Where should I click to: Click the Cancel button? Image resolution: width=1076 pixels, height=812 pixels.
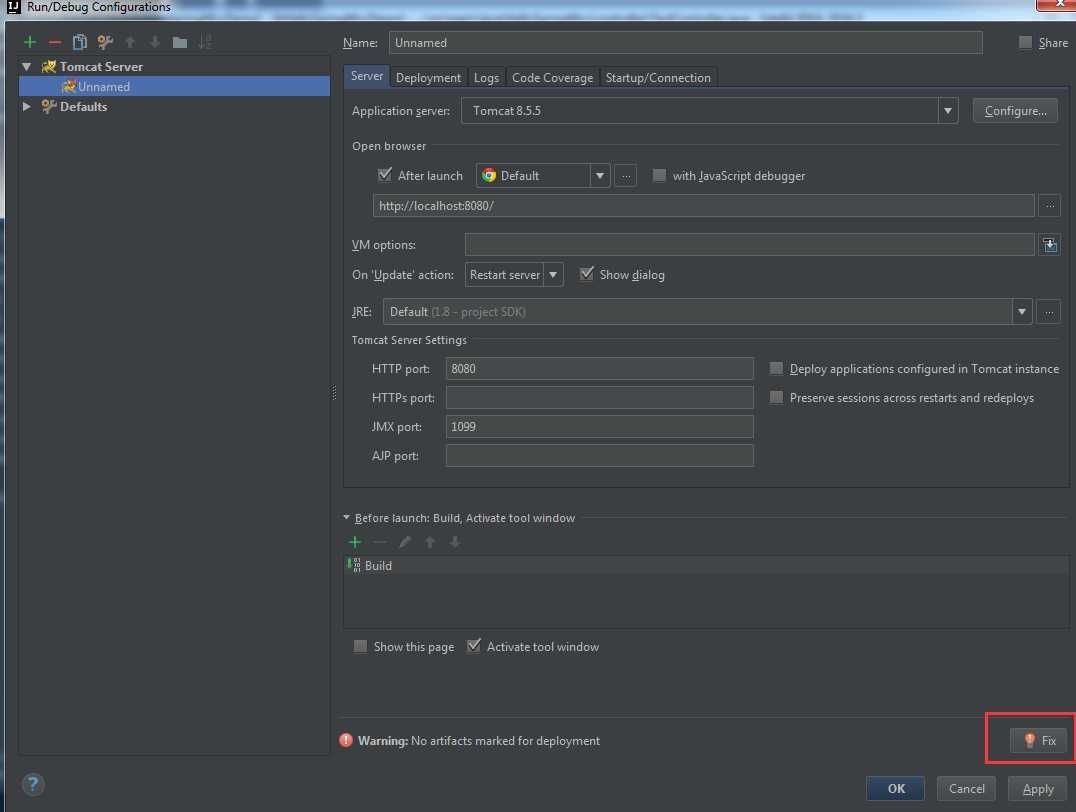966,789
